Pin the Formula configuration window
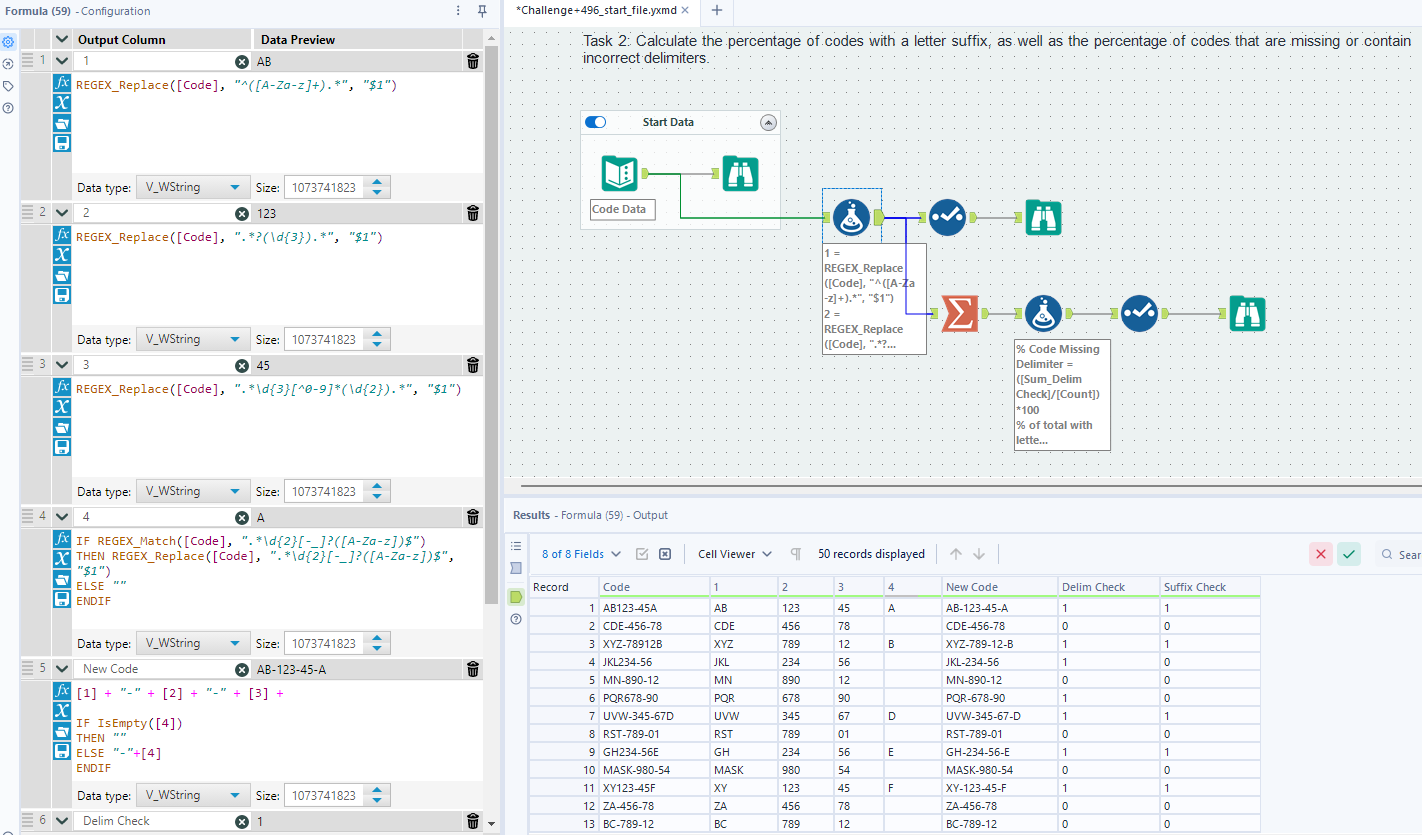This screenshot has width=1422, height=835. [481, 11]
